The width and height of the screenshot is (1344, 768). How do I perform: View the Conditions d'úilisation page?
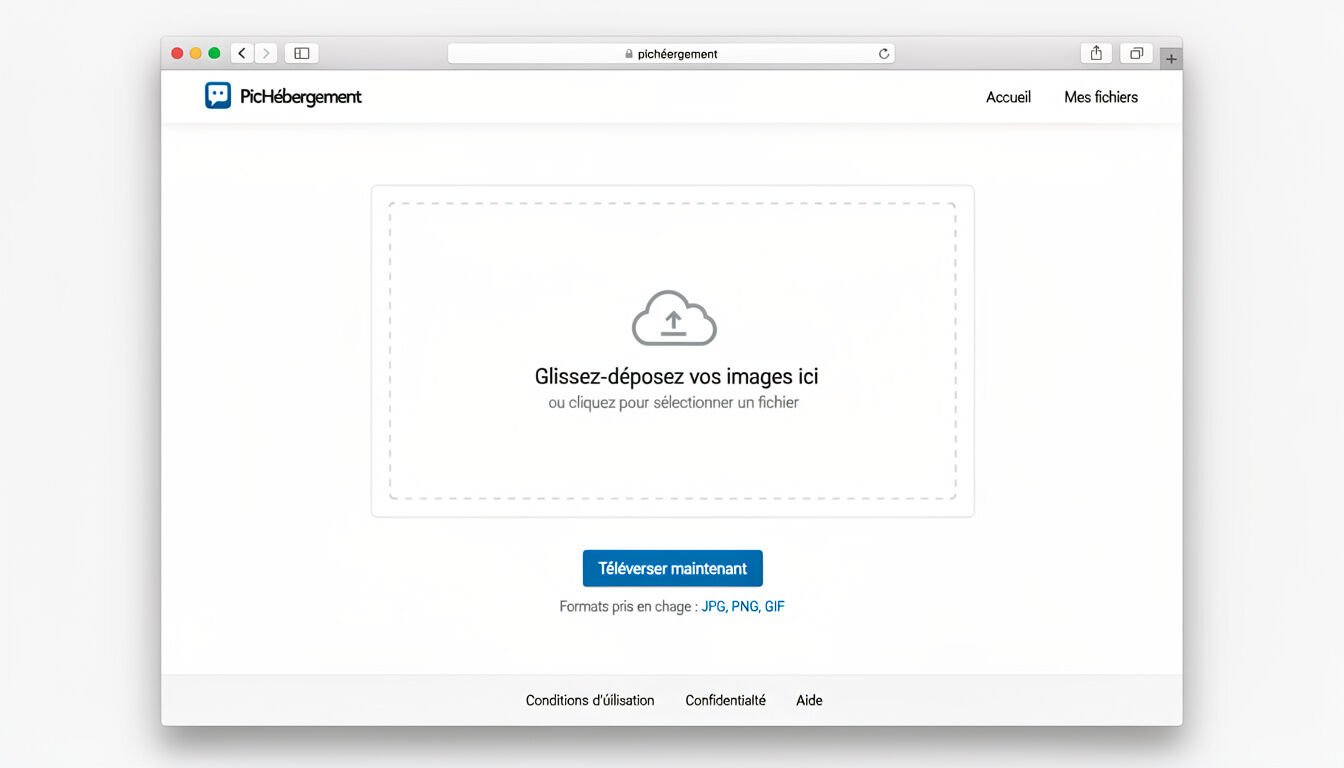pyautogui.click(x=589, y=700)
